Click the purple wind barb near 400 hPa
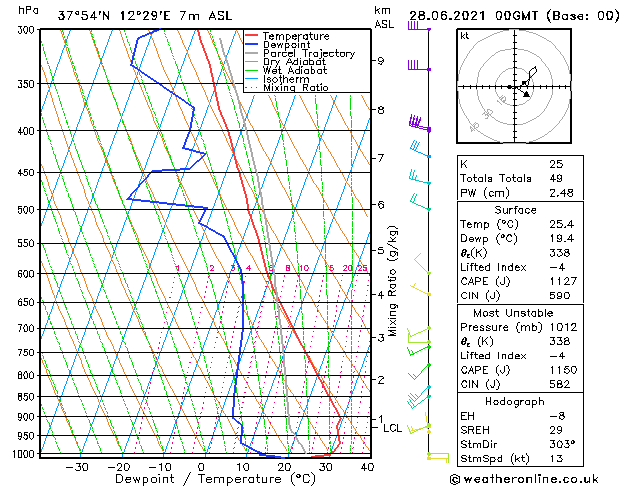This screenshot has width=629, height=486. click(420, 123)
